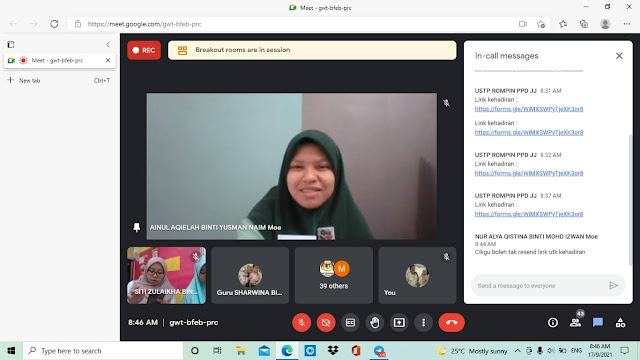
Task: Open the Favorites list button
Action: click(563, 24)
